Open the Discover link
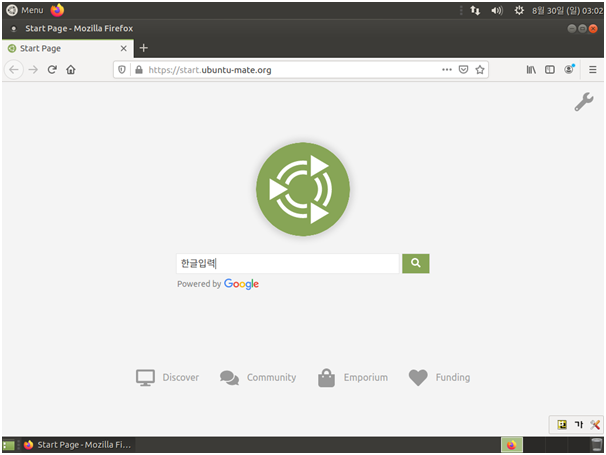The height and width of the screenshot is (455, 606). 180,377
